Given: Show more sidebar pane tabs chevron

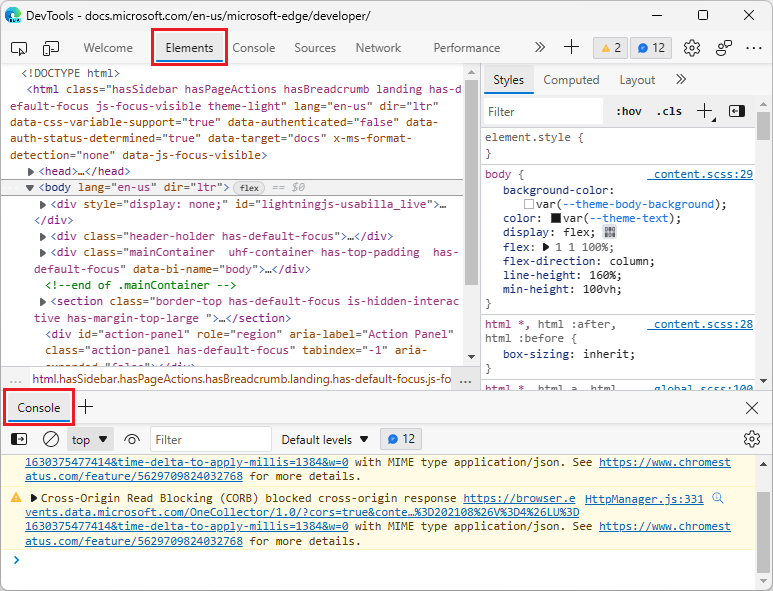Looking at the screenshot, I should coord(681,79).
